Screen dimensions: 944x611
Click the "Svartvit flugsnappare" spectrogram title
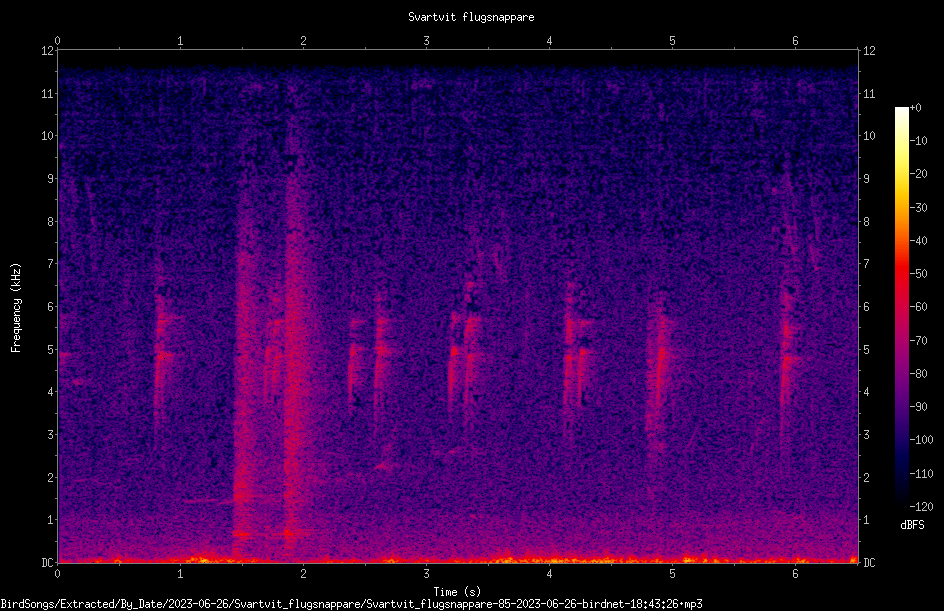click(x=471, y=17)
